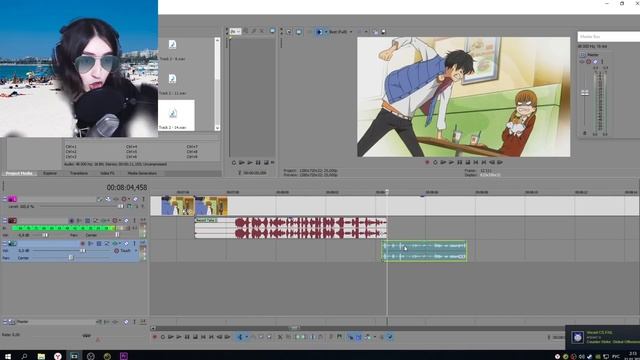Switch to the Explorer tab

click(x=50, y=173)
